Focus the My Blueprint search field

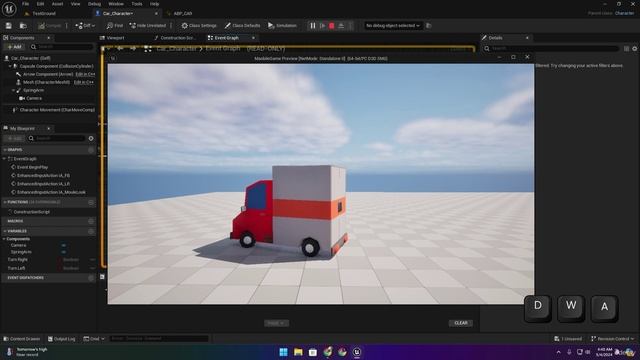57,138
